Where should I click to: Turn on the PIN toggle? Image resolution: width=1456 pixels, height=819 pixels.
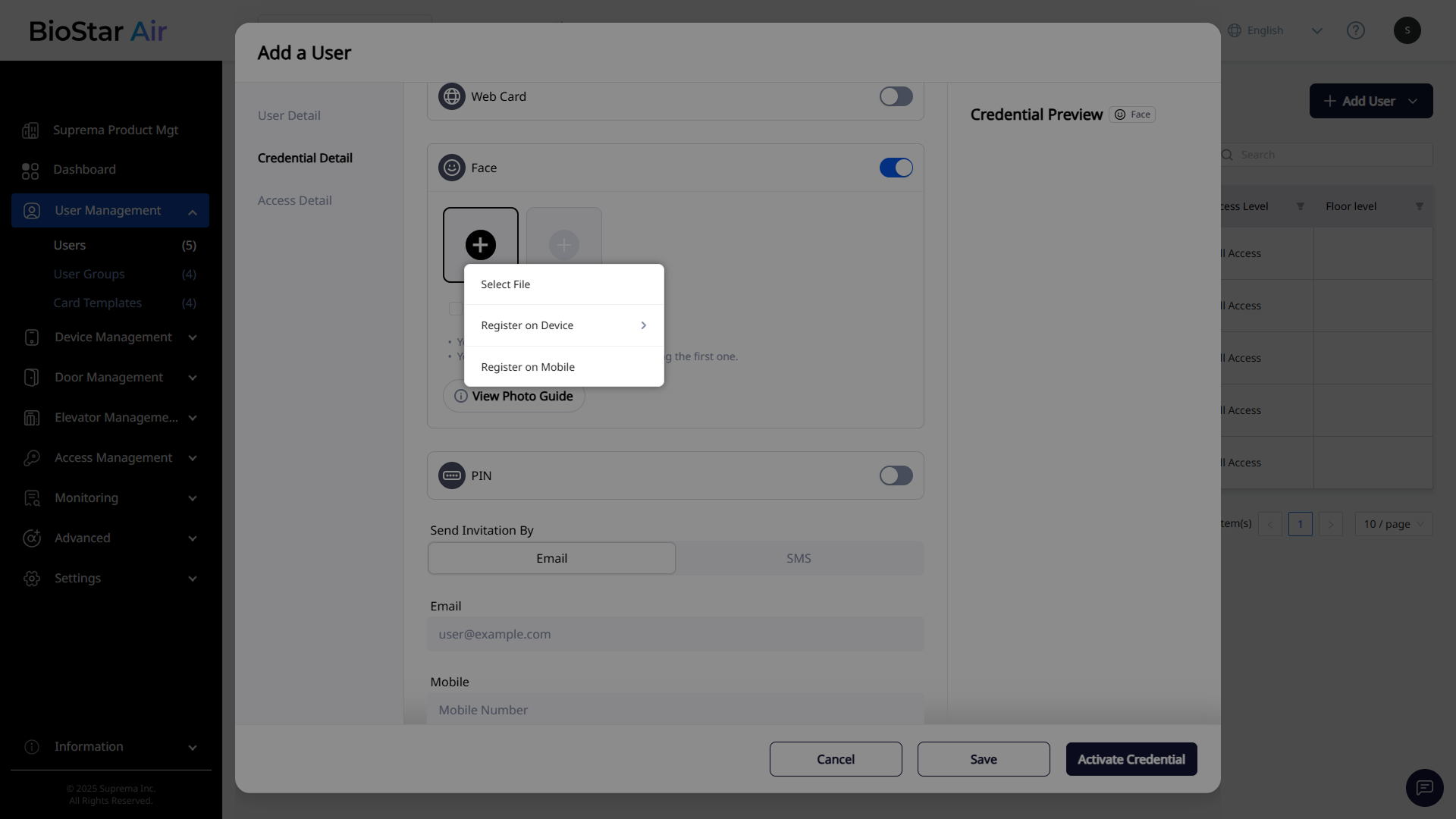click(896, 475)
